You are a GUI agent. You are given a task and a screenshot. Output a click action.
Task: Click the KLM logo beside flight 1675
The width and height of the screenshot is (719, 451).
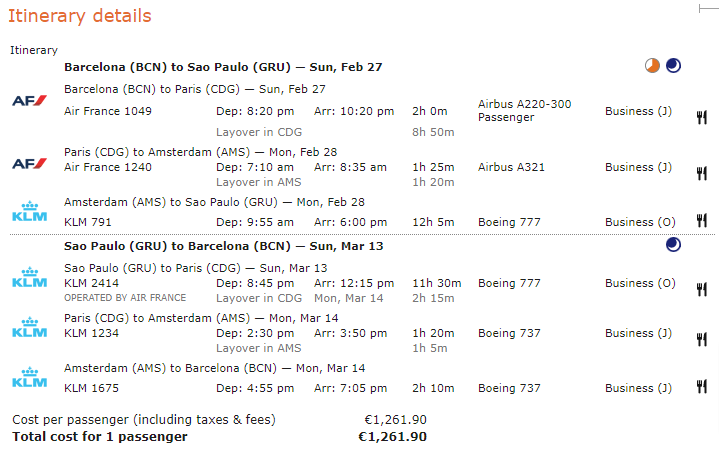[28, 377]
